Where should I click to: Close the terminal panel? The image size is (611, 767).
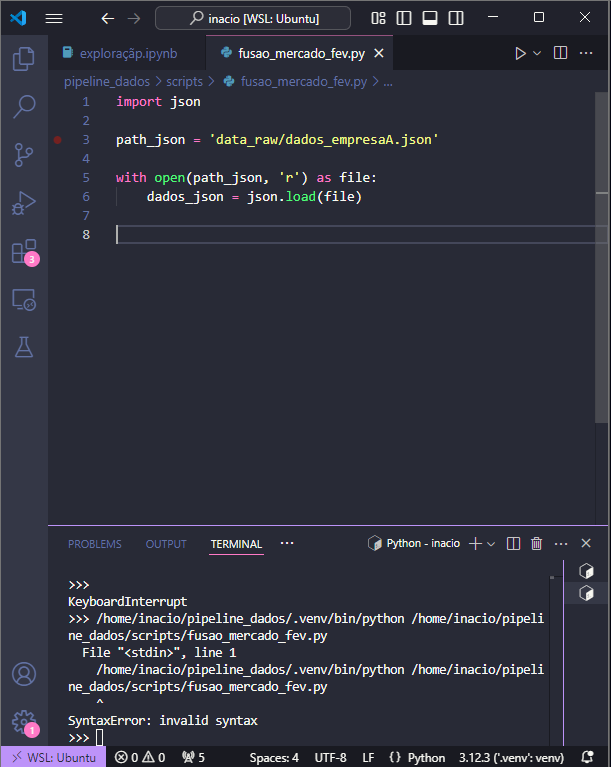pyautogui.click(x=586, y=543)
